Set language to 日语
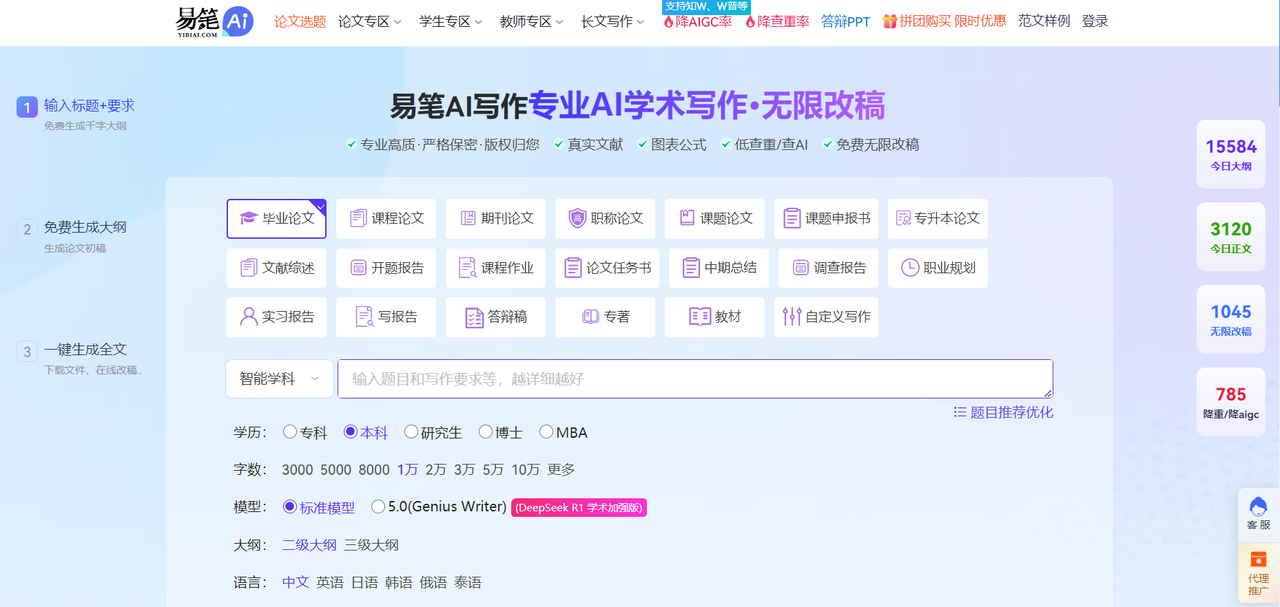 click(364, 582)
